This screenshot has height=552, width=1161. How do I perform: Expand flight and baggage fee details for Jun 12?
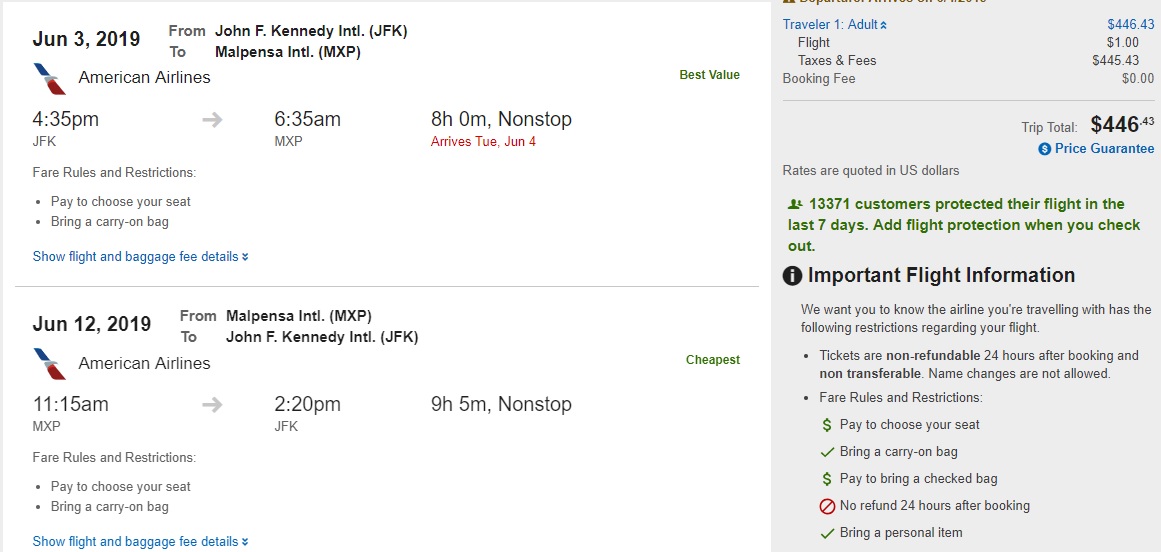140,542
